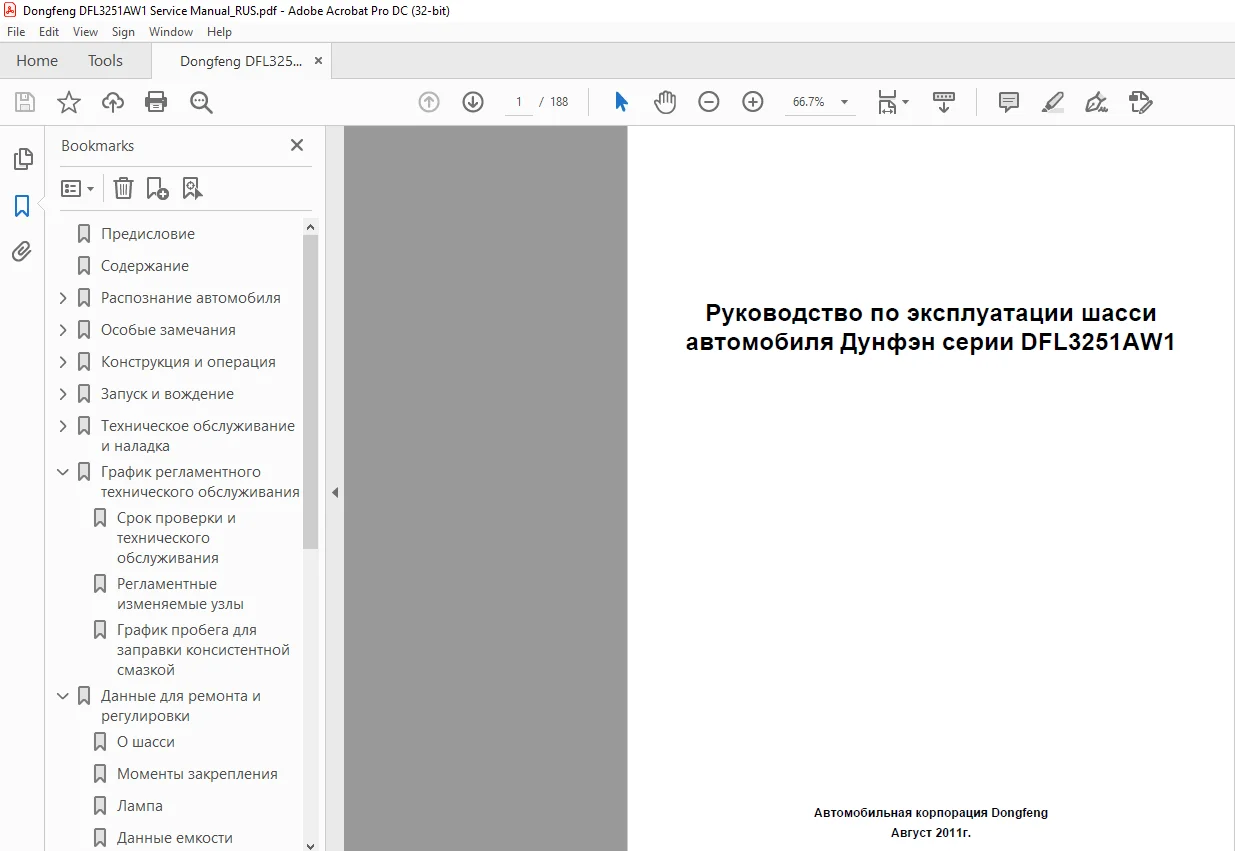The height and width of the screenshot is (851, 1235).
Task: Print the document
Action: click(156, 102)
